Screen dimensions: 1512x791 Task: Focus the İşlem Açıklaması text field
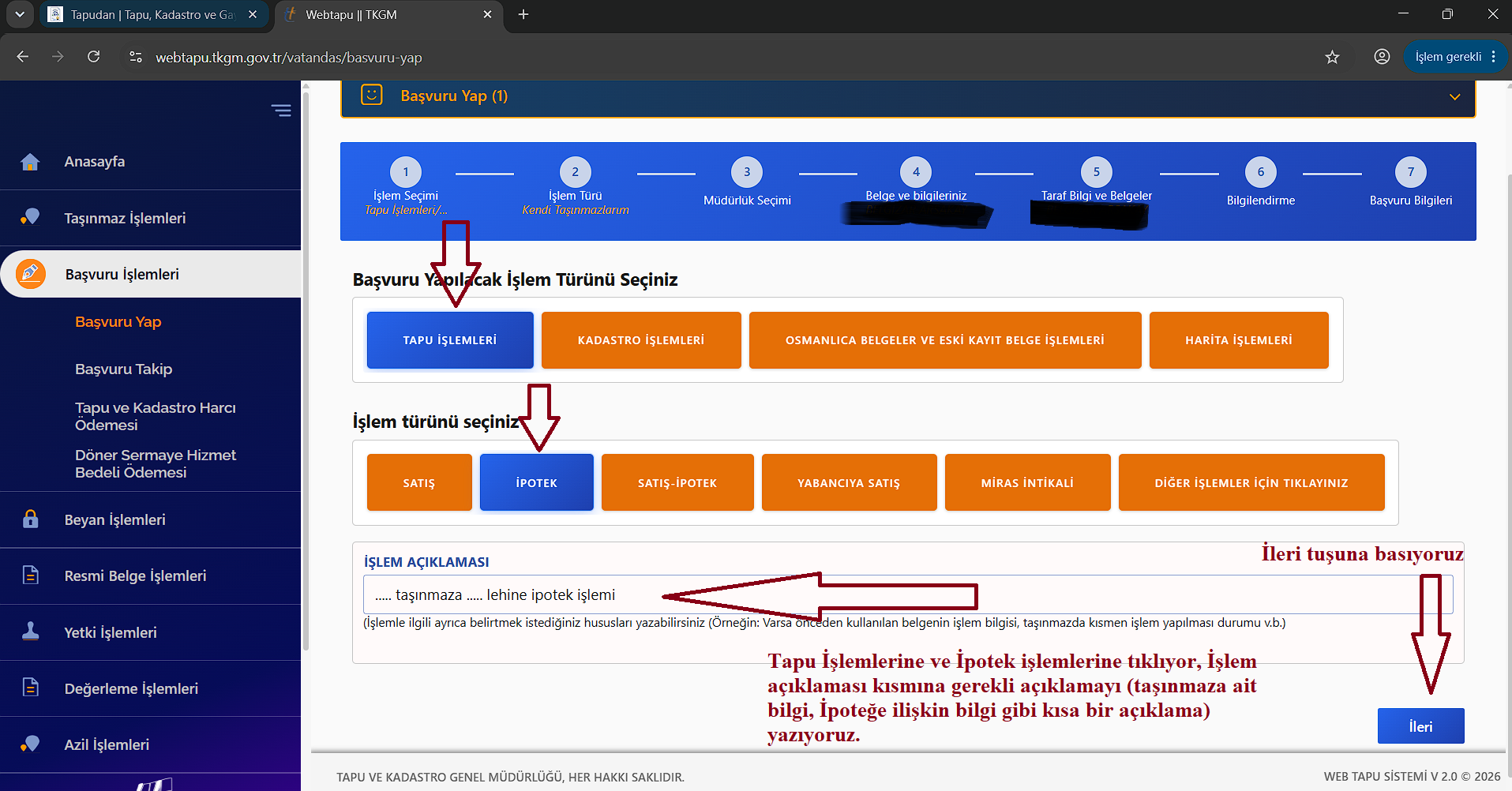pyautogui.click(x=908, y=594)
